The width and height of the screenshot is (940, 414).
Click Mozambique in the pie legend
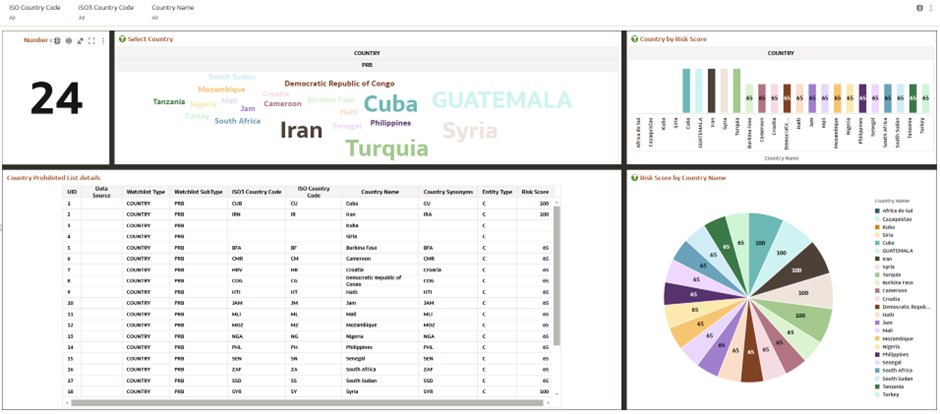click(x=896, y=338)
